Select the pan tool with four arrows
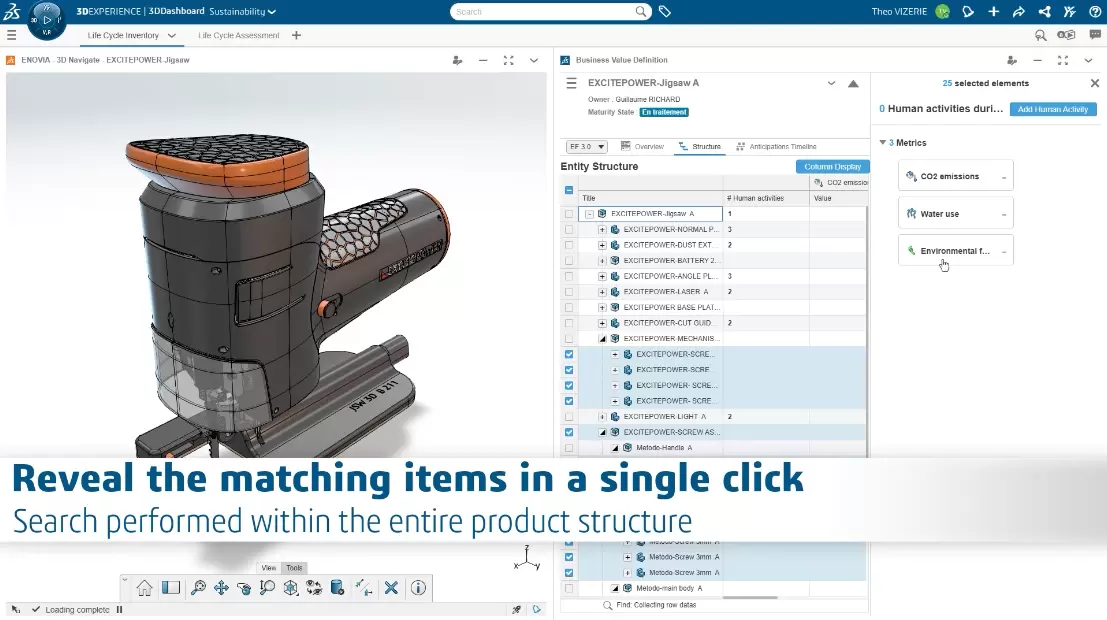The image size is (1107, 620). point(221,588)
